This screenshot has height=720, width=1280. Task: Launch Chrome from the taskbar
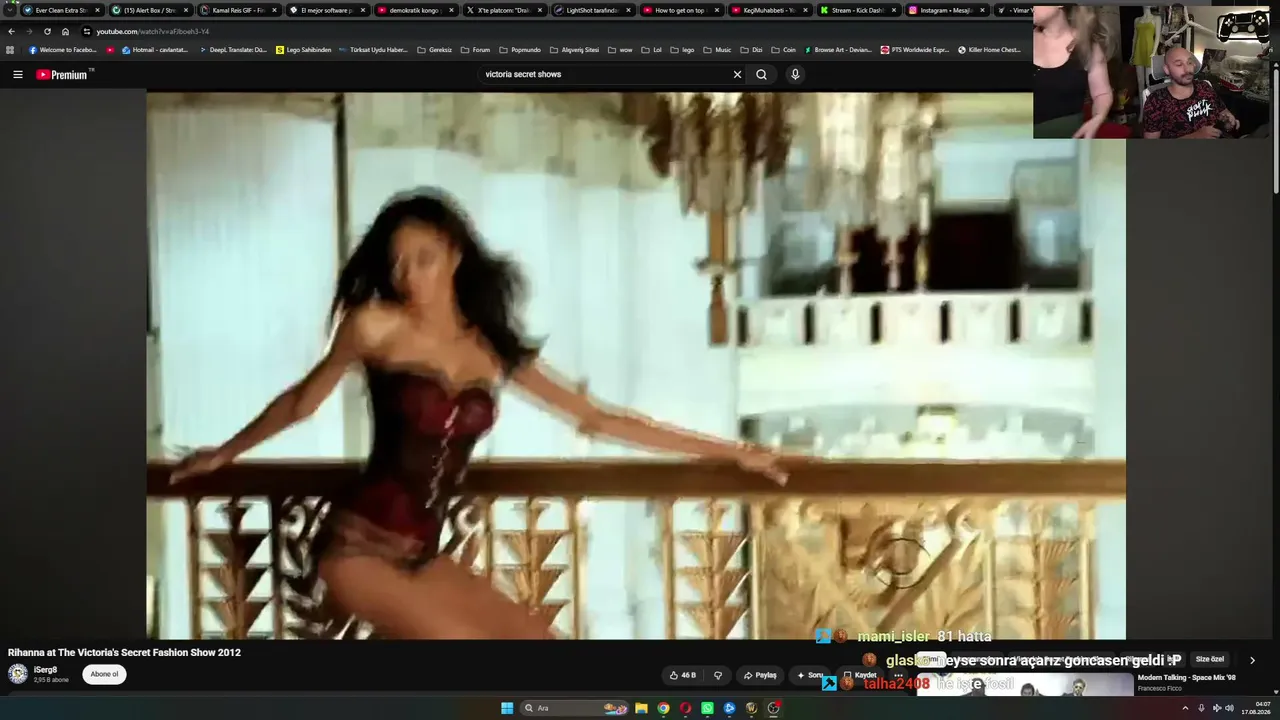(663, 708)
